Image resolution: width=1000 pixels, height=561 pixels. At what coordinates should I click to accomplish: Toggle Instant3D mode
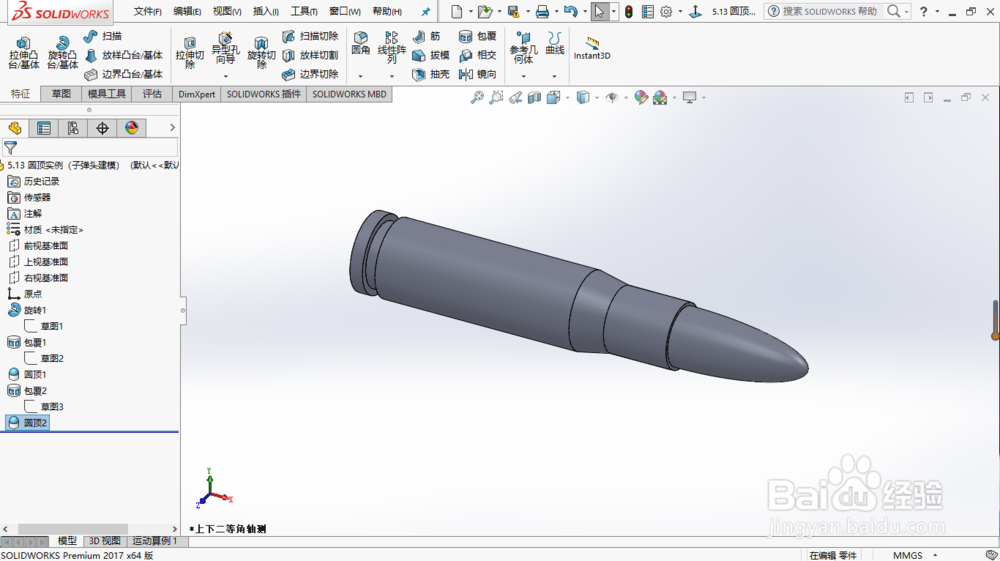592,48
